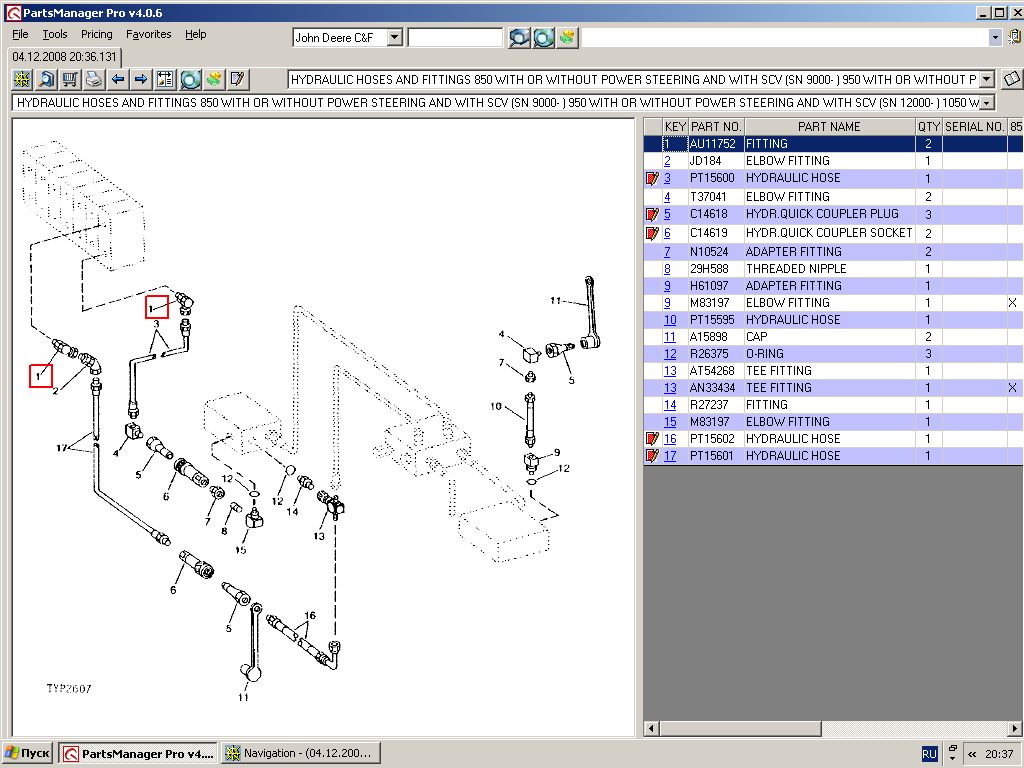Click the note icon beside C14619 row
This screenshot has width=1024, height=768.
click(x=653, y=233)
